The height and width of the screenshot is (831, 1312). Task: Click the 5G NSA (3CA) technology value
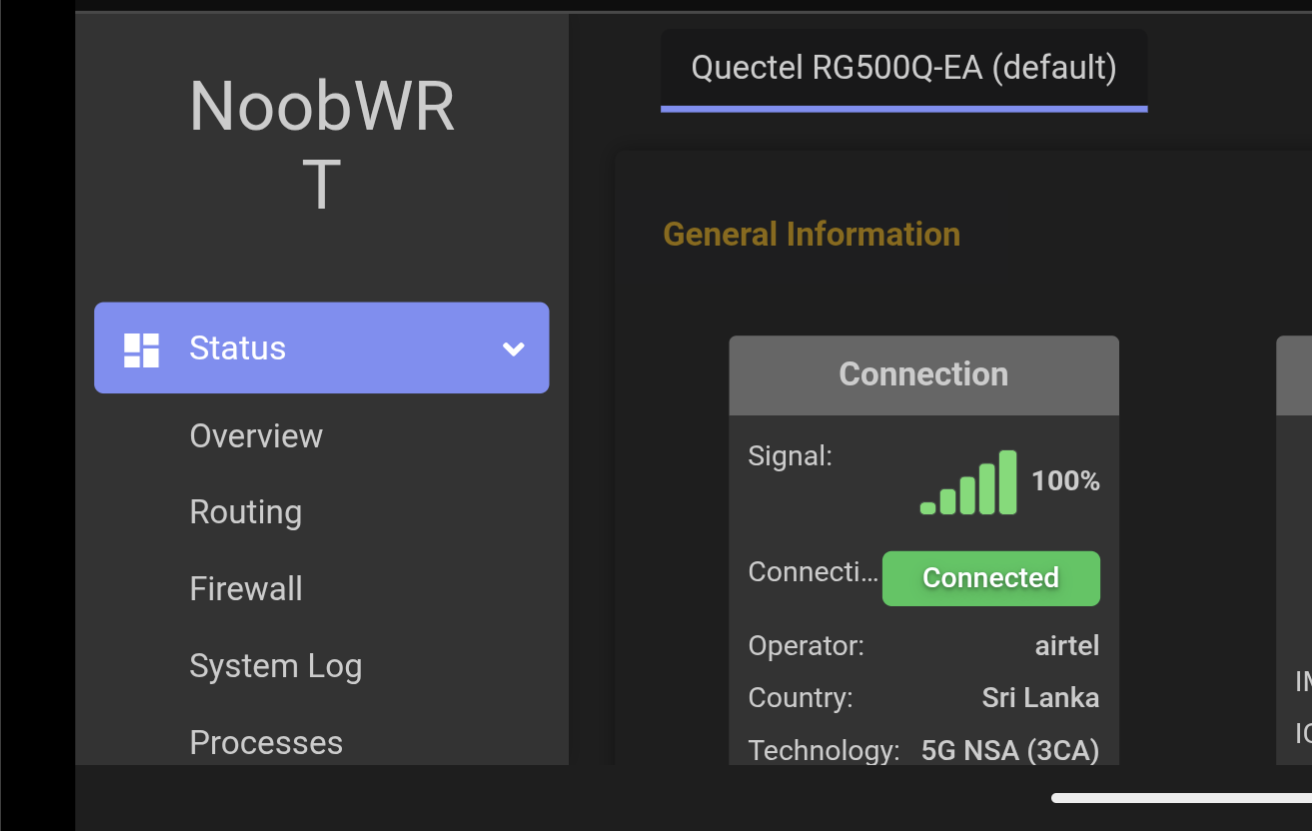[1010, 750]
